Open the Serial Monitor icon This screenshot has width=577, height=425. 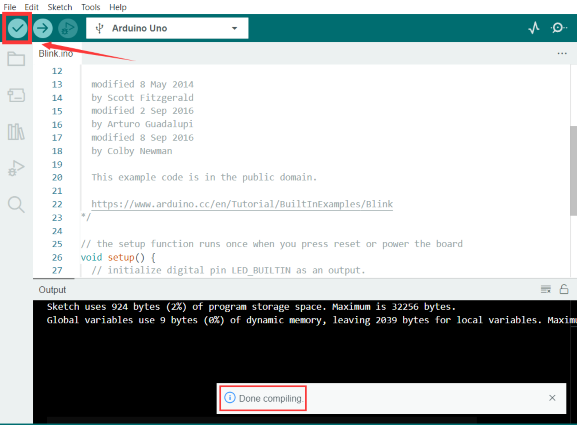pyautogui.click(x=558, y=28)
